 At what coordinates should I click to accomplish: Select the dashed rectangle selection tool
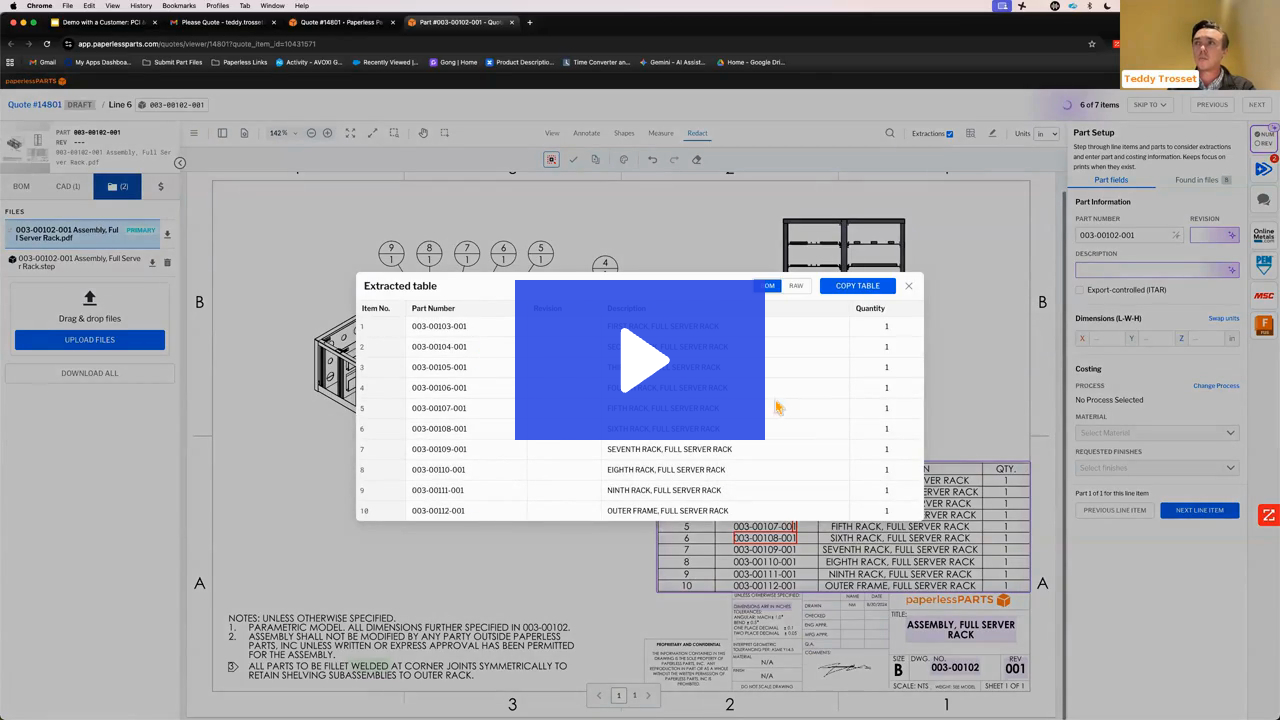445,133
